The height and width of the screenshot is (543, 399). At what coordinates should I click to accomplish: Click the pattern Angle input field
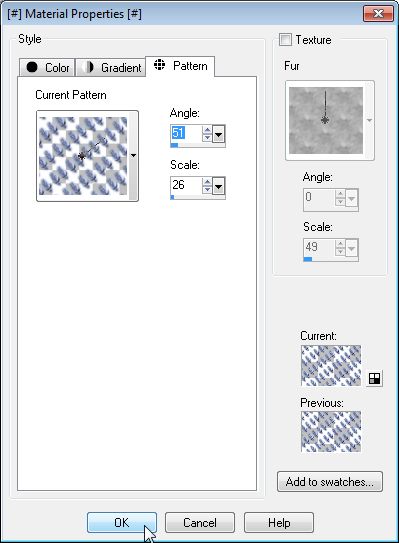(x=186, y=133)
